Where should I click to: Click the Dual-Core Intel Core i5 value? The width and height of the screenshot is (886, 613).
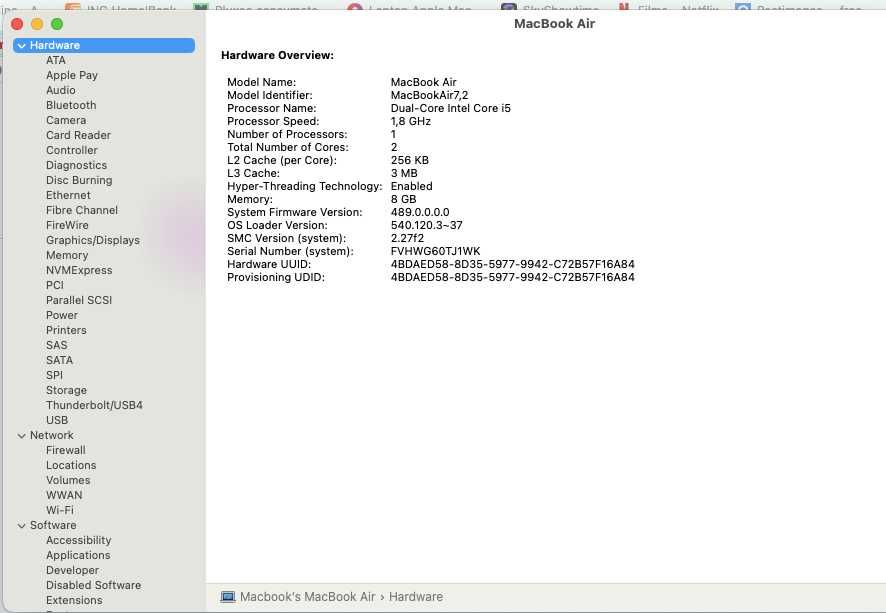450,108
